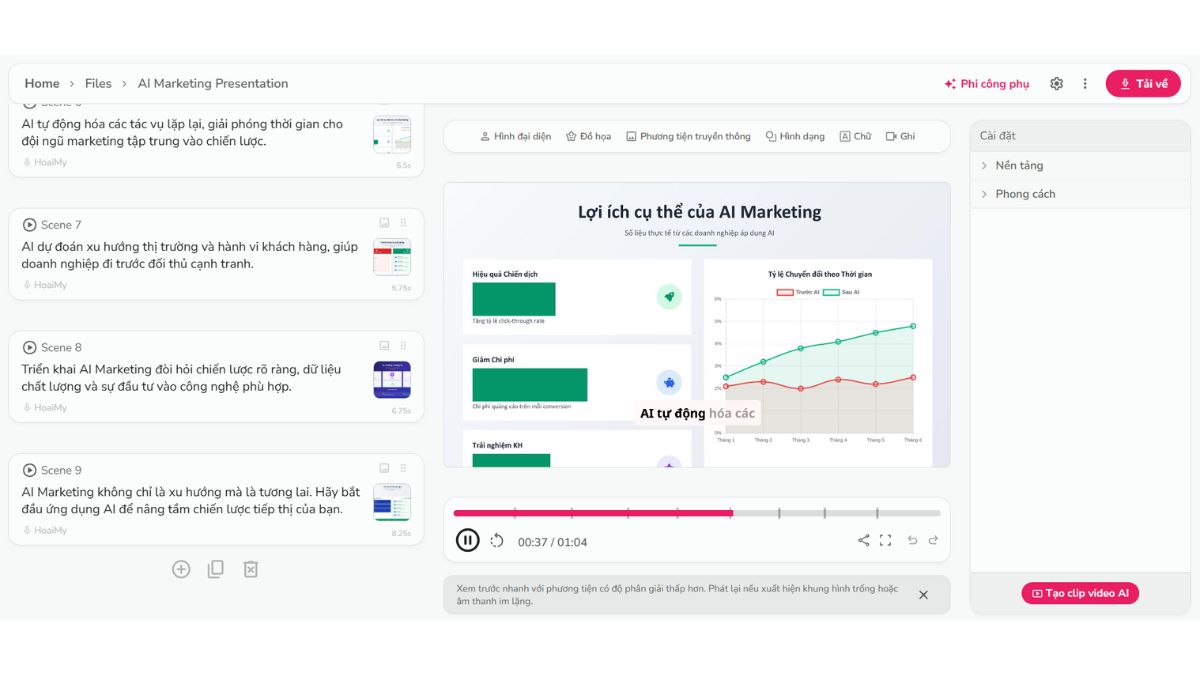The image size is (1200, 675).
Task: Grab the drag handle of Scene 9
Action: (404, 468)
